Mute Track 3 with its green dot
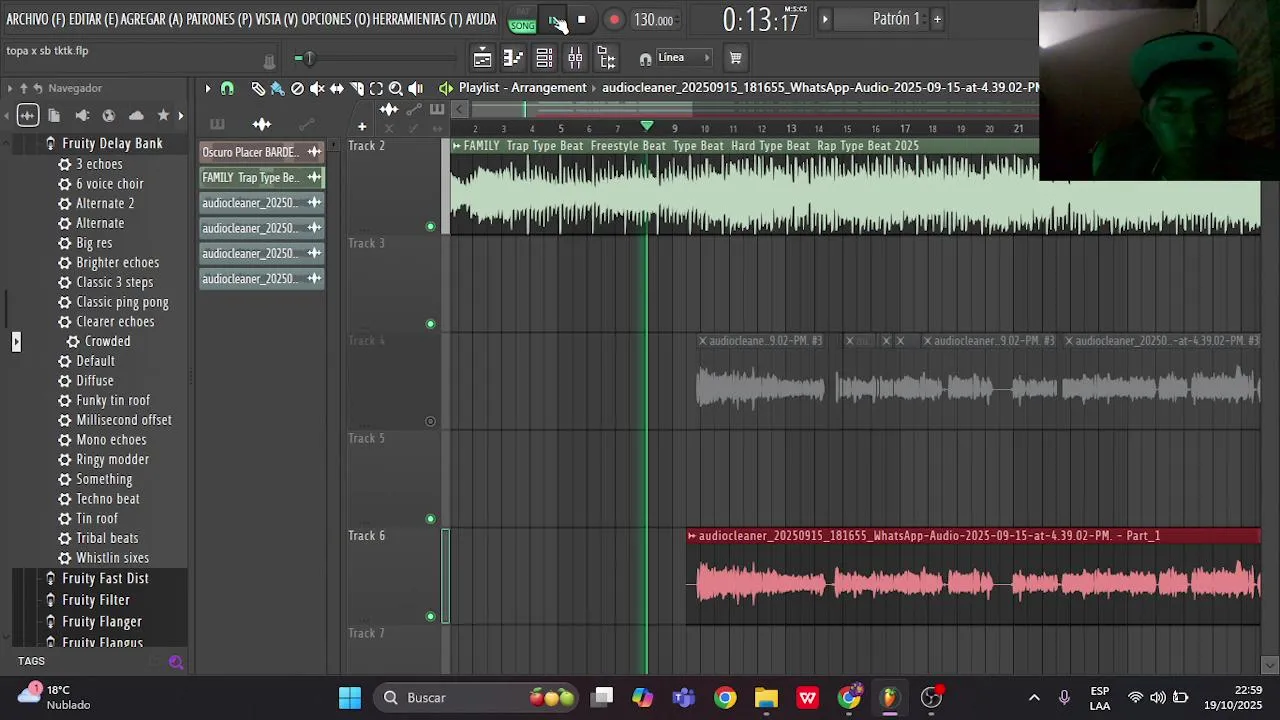 (431, 324)
